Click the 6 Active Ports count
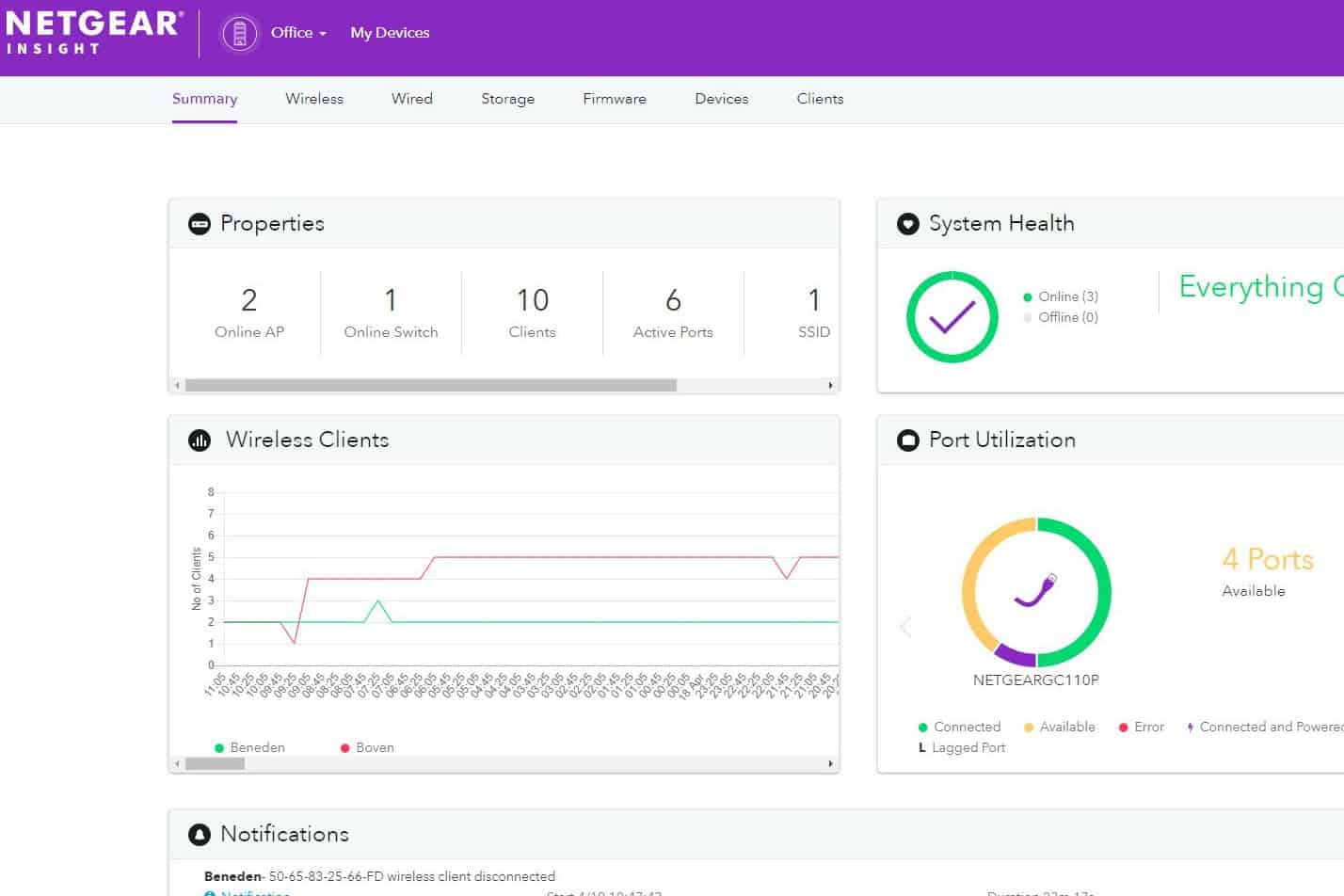 pos(673,313)
